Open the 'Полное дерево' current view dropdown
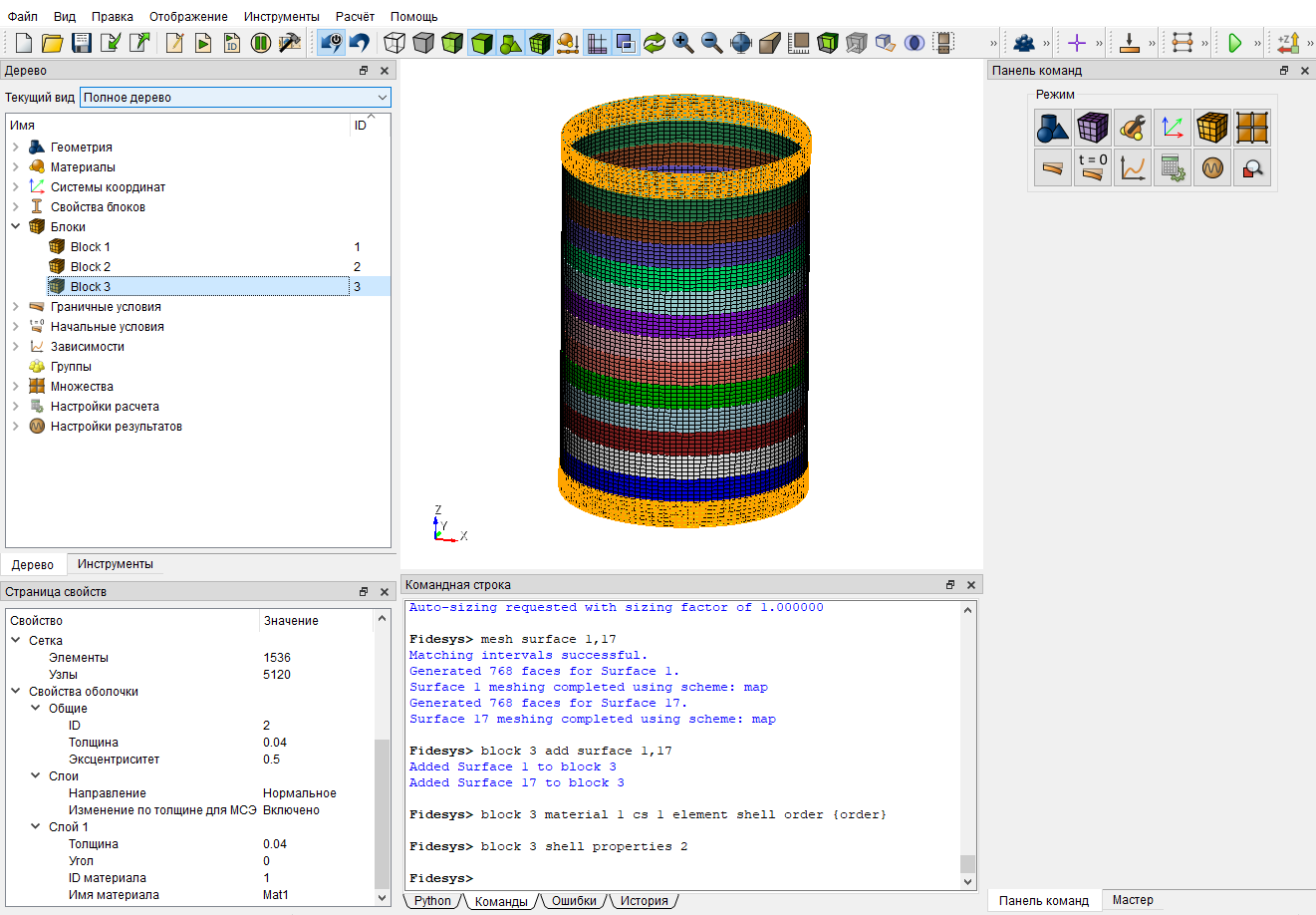The image size is (1316, 915). tap(235, 98)
